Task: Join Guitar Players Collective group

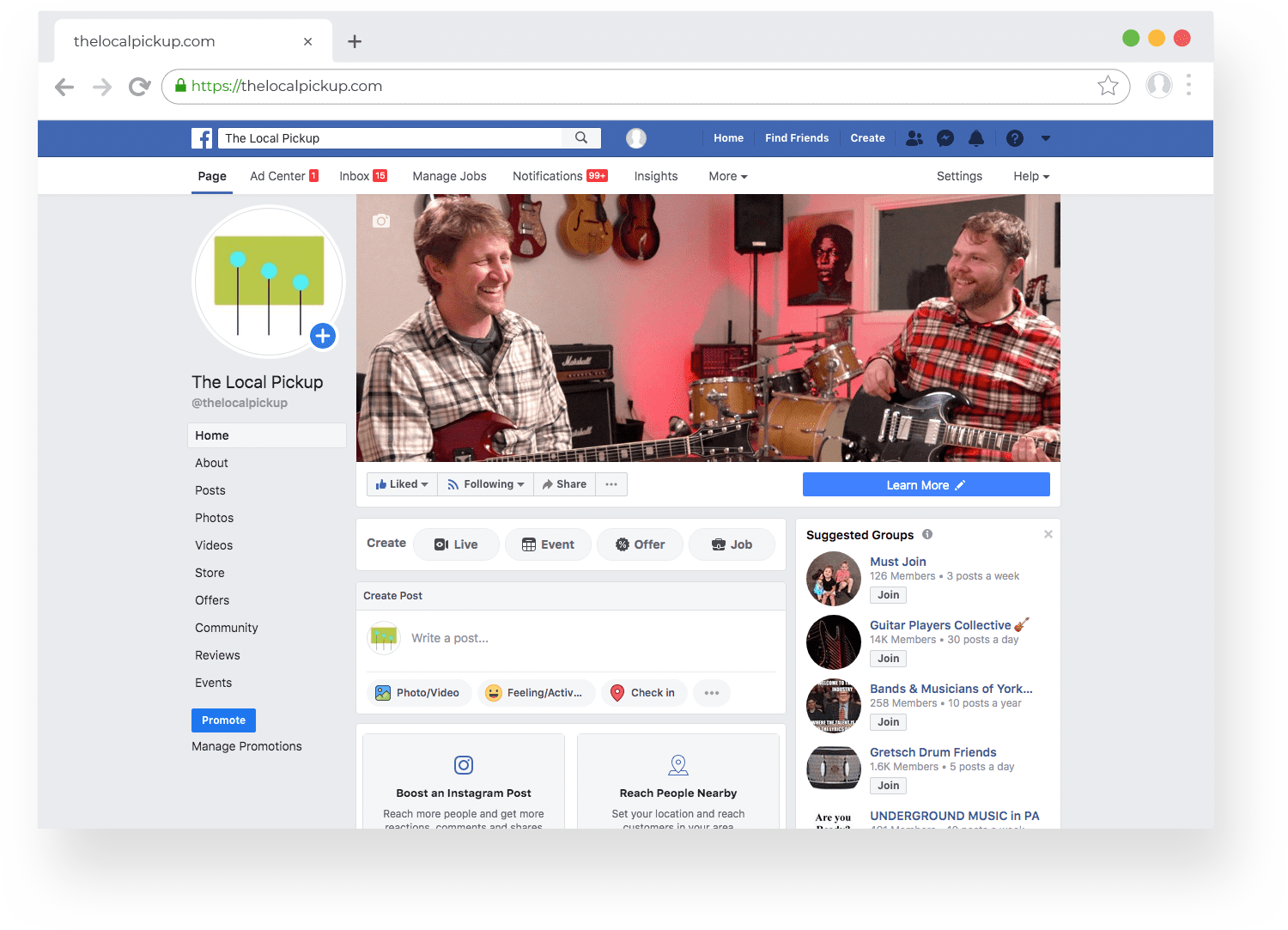Action: coord(889,659)
